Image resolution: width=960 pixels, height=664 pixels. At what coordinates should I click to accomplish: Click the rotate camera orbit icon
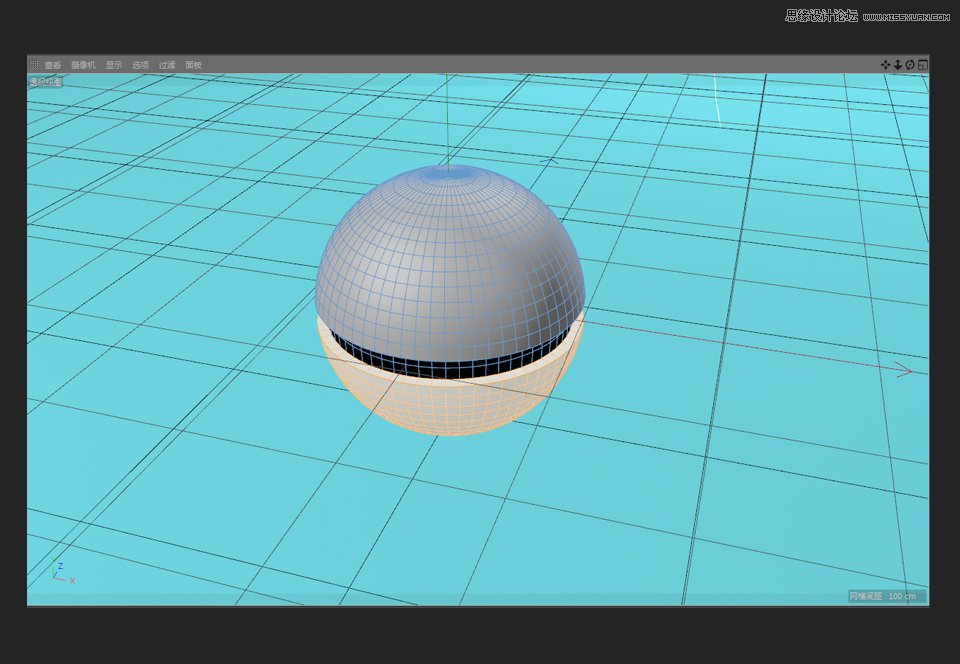pos(908,64)
